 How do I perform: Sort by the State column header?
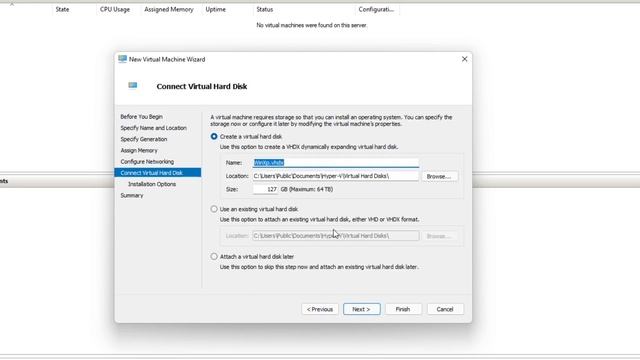pos(62,9)
